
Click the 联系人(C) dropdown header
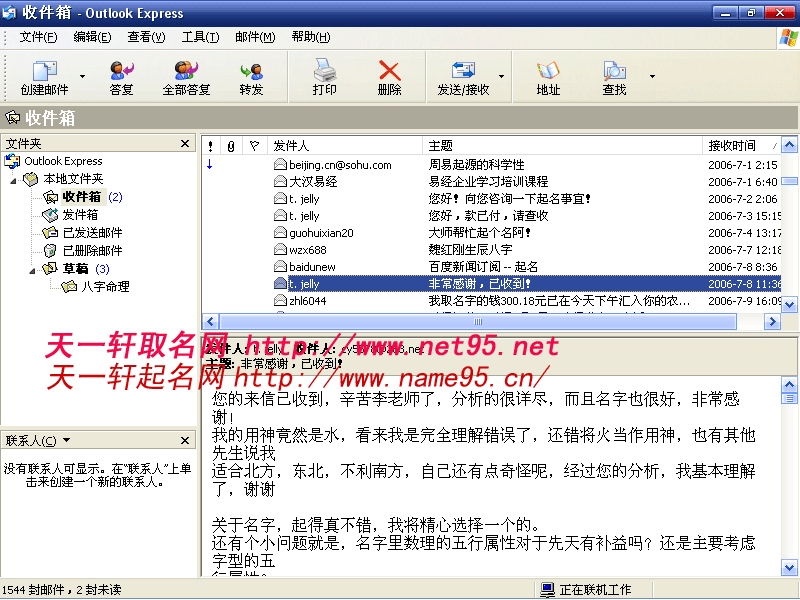tap(31, 440)
